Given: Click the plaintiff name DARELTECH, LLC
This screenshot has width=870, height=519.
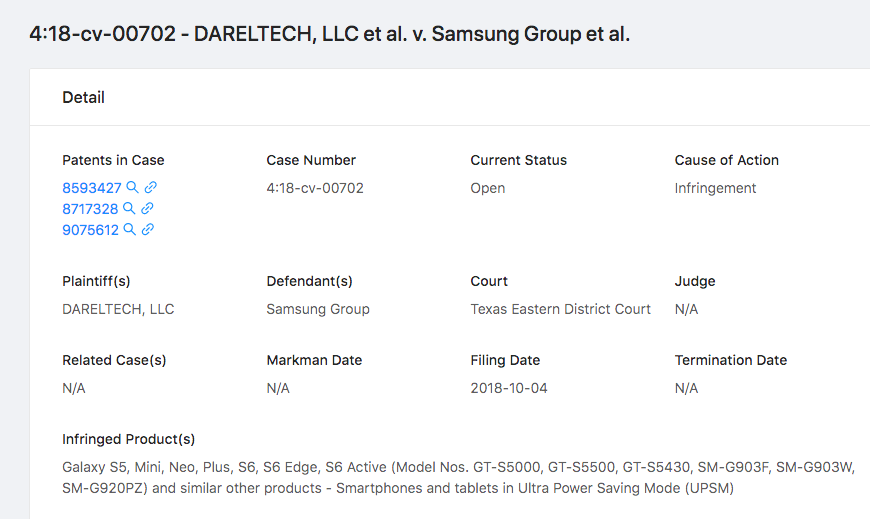Looking at the screenshot, I should (x=118, y=309).
